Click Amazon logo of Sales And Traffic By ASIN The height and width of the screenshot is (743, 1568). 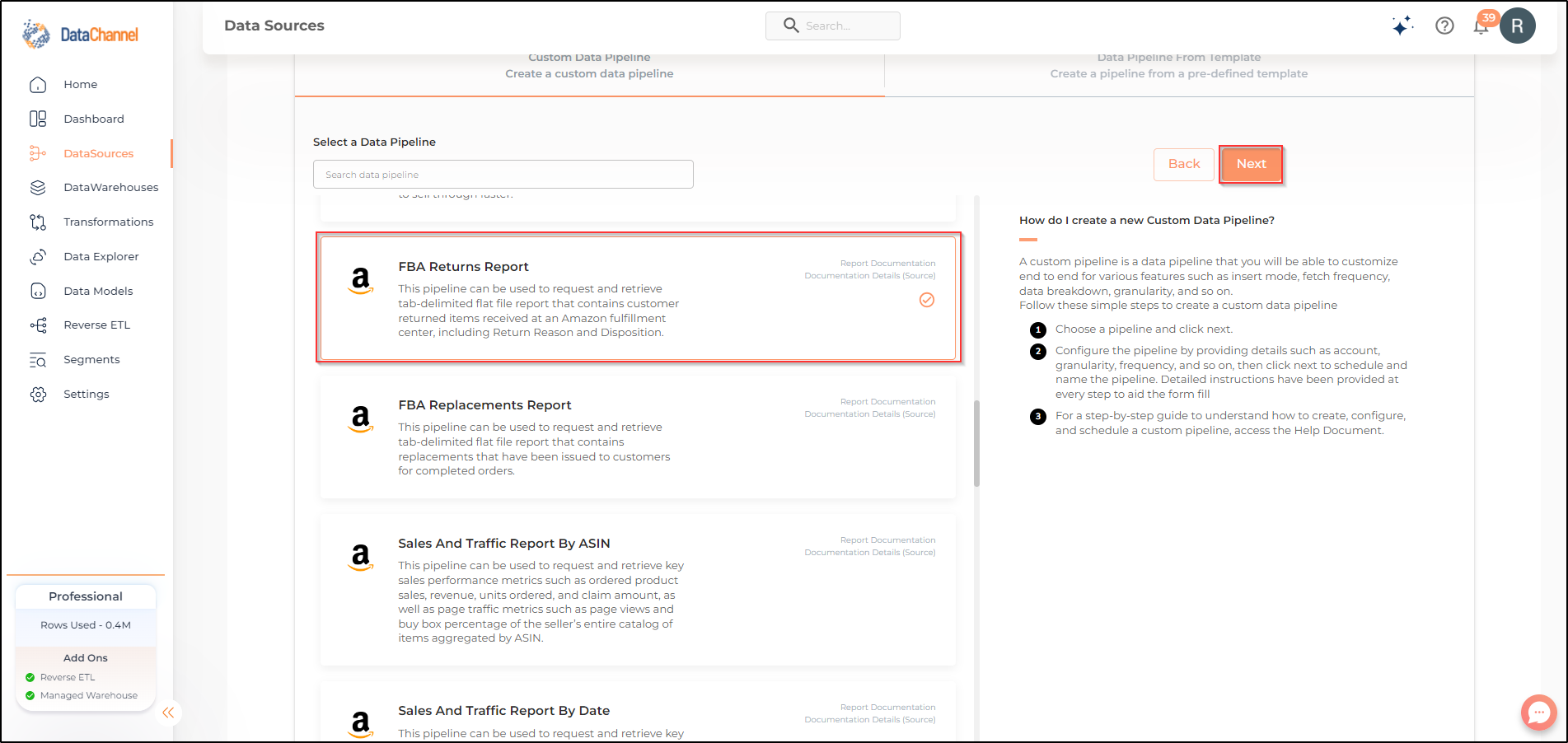coord(361,558)
